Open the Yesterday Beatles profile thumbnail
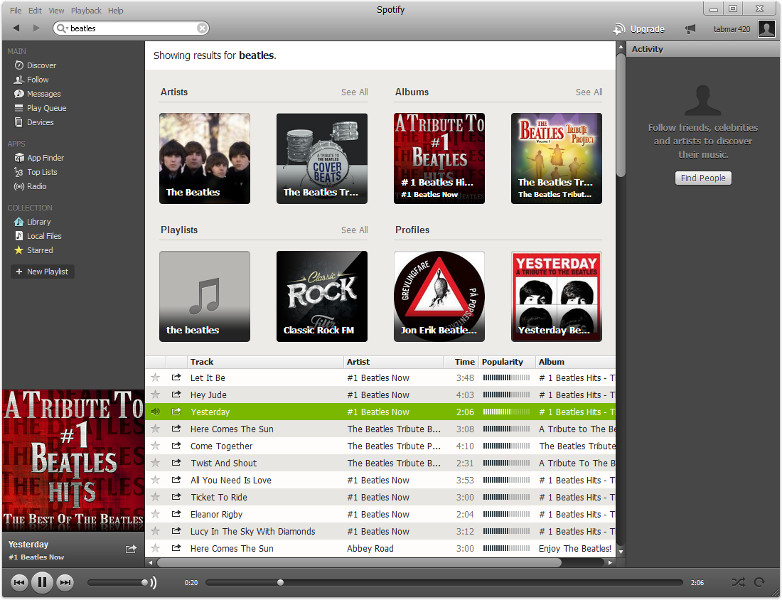Image resolution: width=782 pixels, height=600 pixels. [556, 296]
